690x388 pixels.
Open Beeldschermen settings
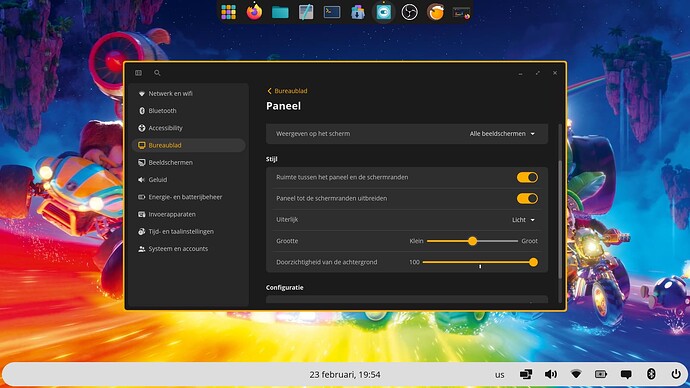189,162
